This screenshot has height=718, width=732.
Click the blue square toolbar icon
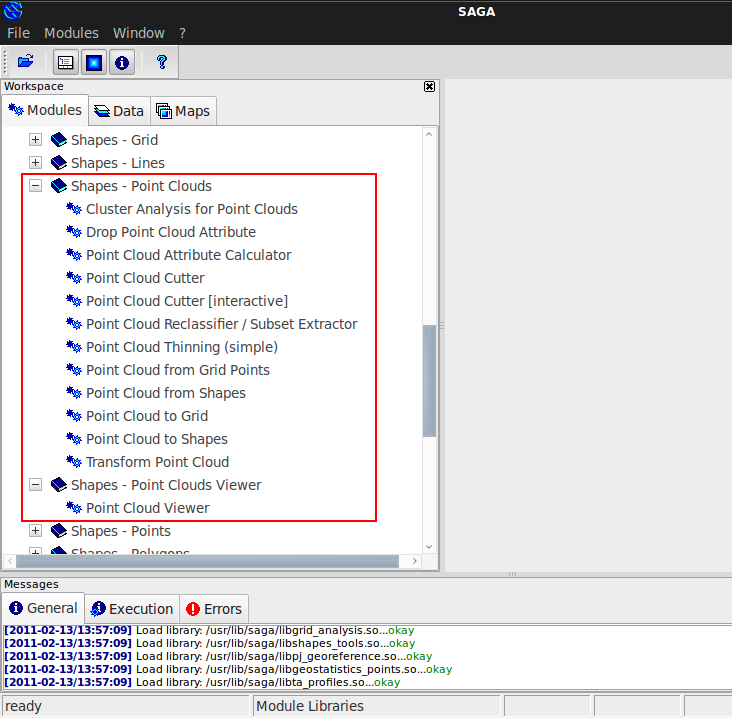pos(94,62)
